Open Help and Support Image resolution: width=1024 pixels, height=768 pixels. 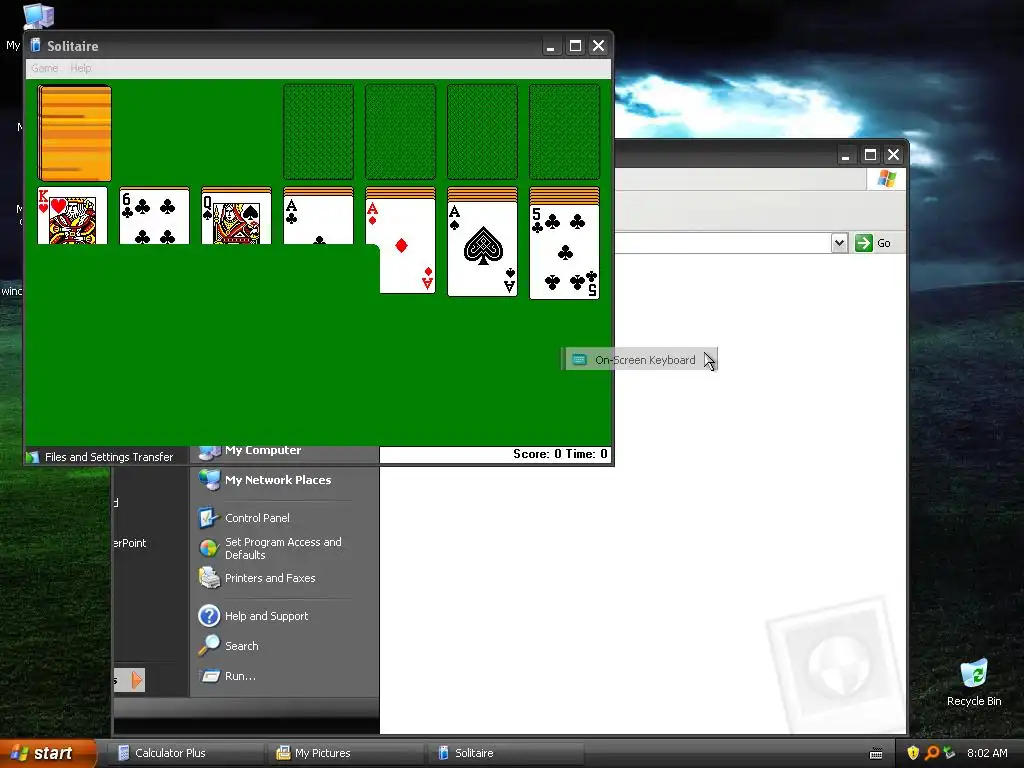[266, 616]
